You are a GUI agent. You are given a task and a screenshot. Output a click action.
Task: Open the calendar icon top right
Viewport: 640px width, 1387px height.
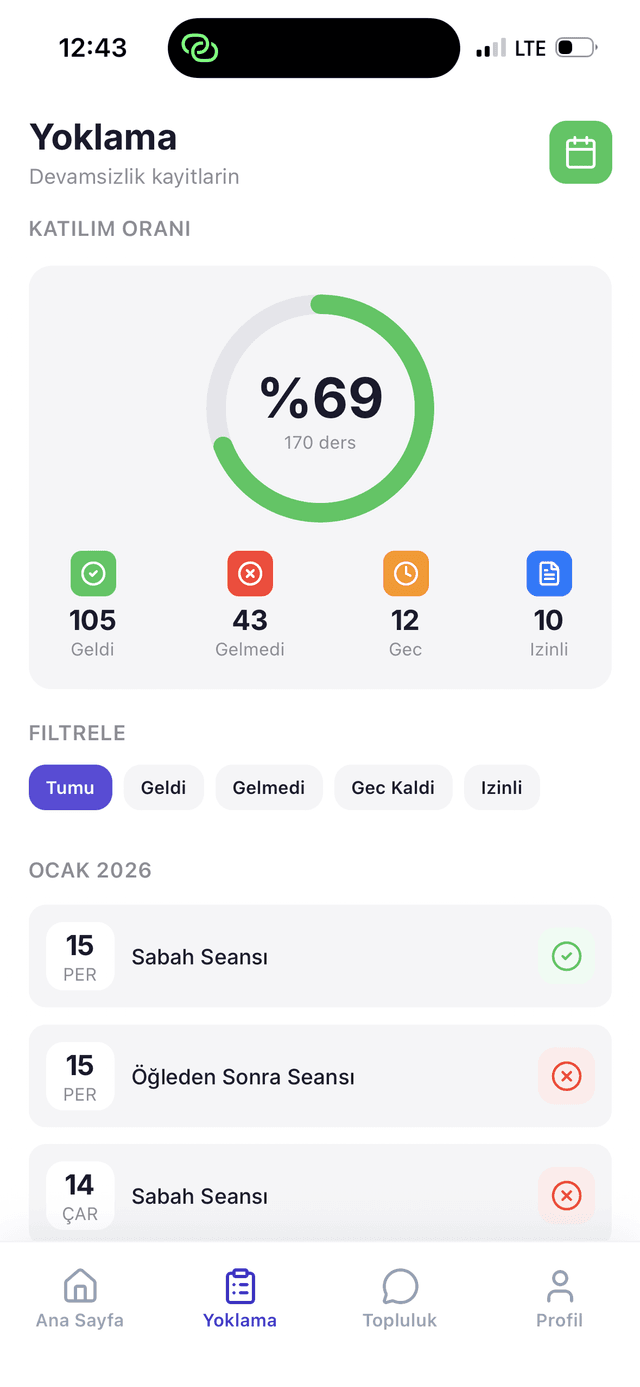(x=580, y=152)
